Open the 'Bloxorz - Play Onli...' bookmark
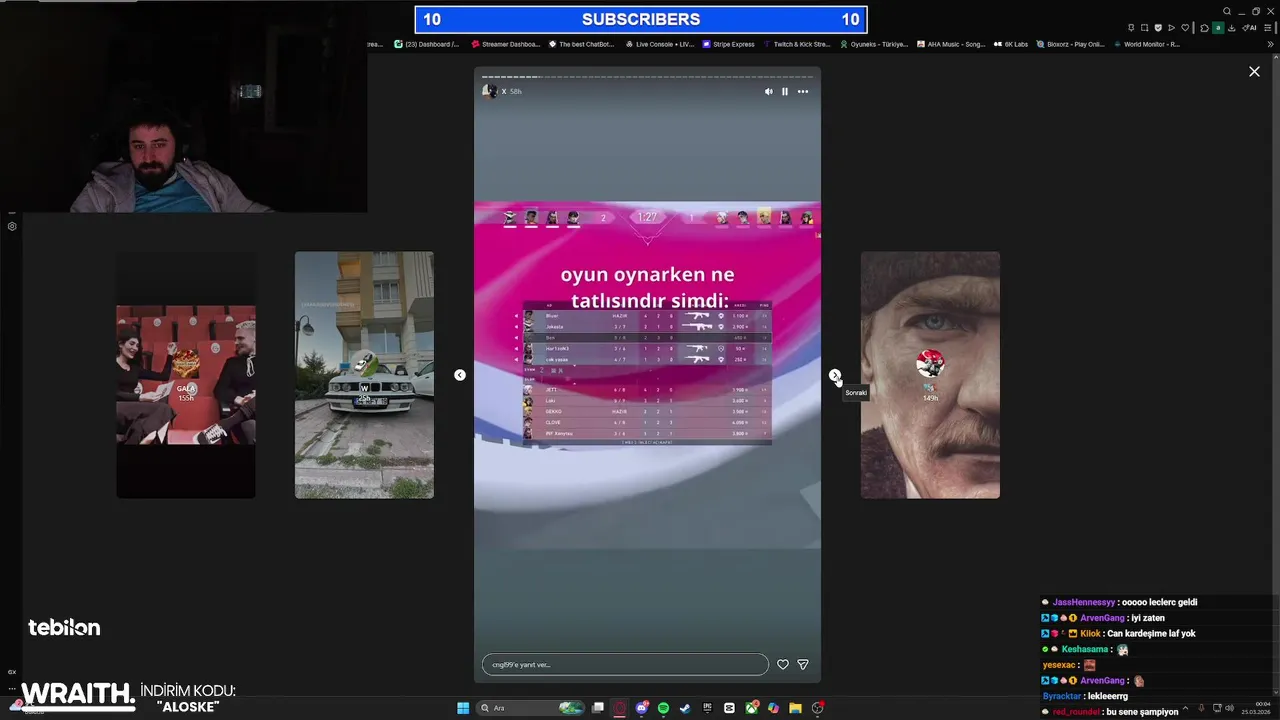Viewport: 1280px width, 720px height. [1071, 44]
